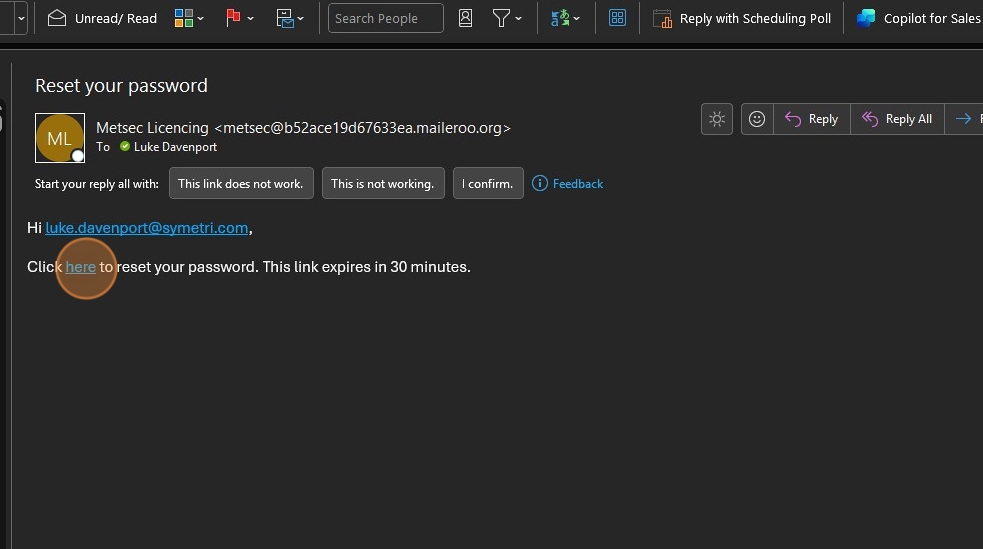Open the All Apps grid icon
The image size is (983, 549).
pyautogui.click(x=617, y=18)
